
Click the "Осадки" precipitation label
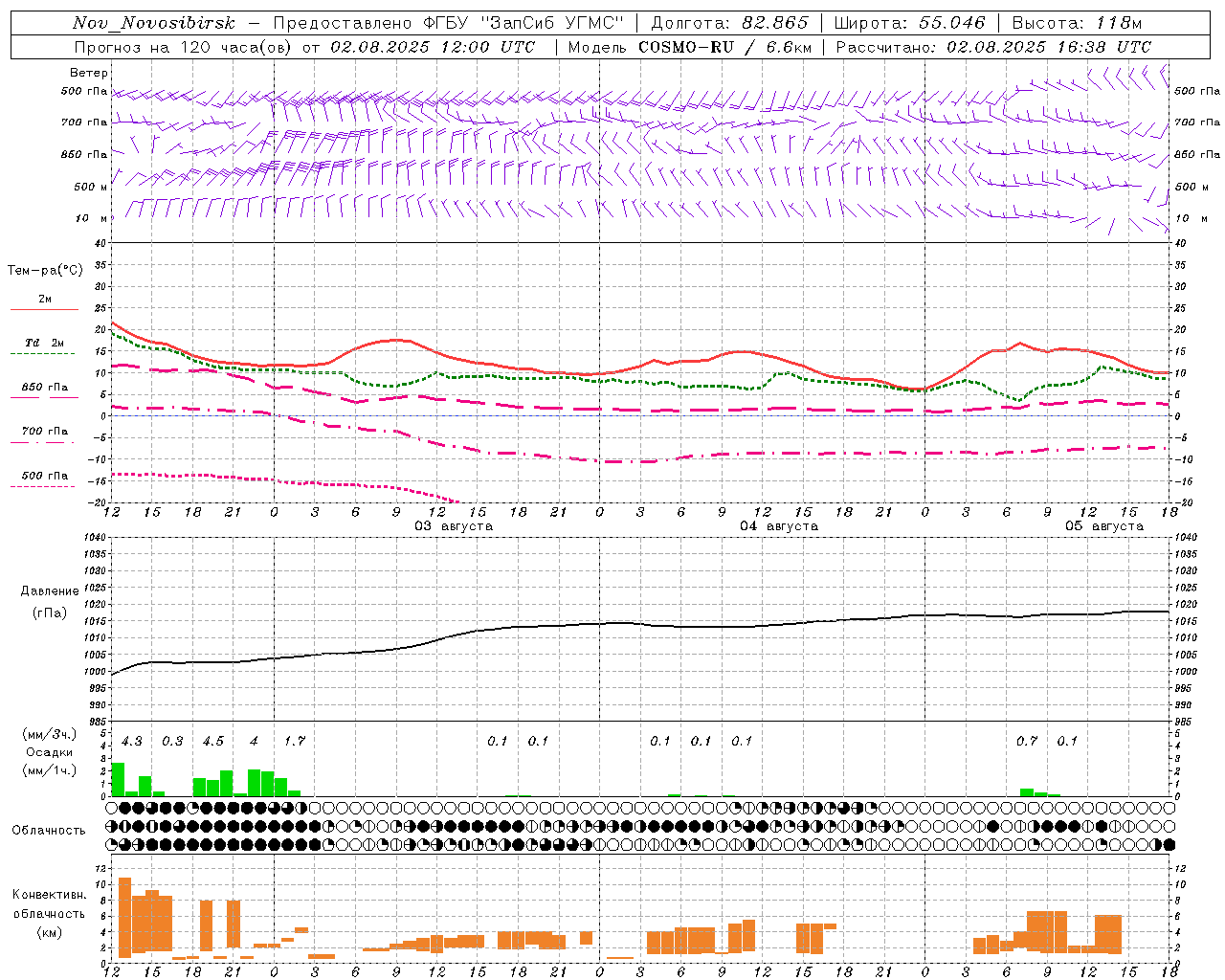pyautogui.click(x=49, y=752)
